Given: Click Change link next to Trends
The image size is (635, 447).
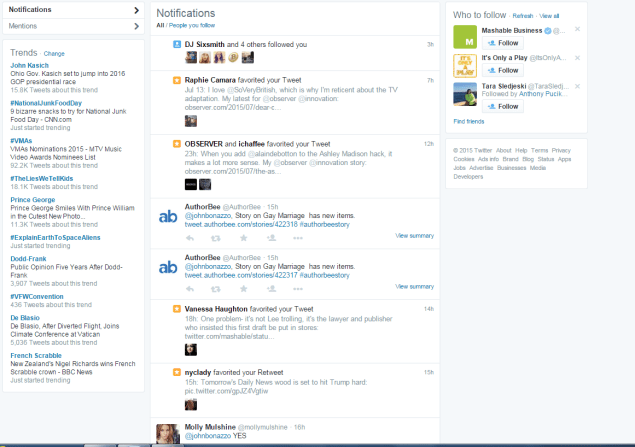Looking at the screenshot, I should 54,53.
